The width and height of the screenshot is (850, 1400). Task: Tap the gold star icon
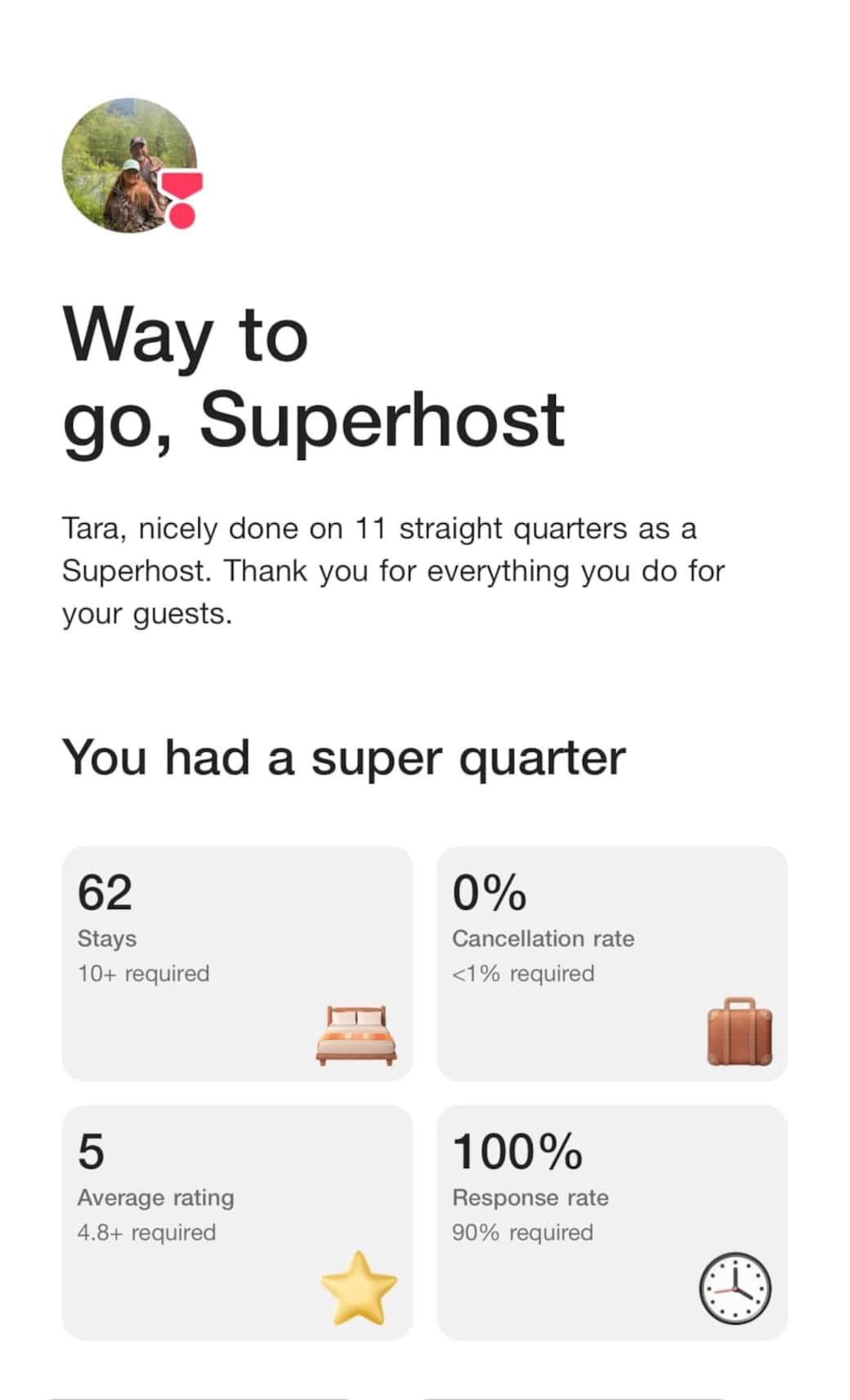pos(359,1288)
